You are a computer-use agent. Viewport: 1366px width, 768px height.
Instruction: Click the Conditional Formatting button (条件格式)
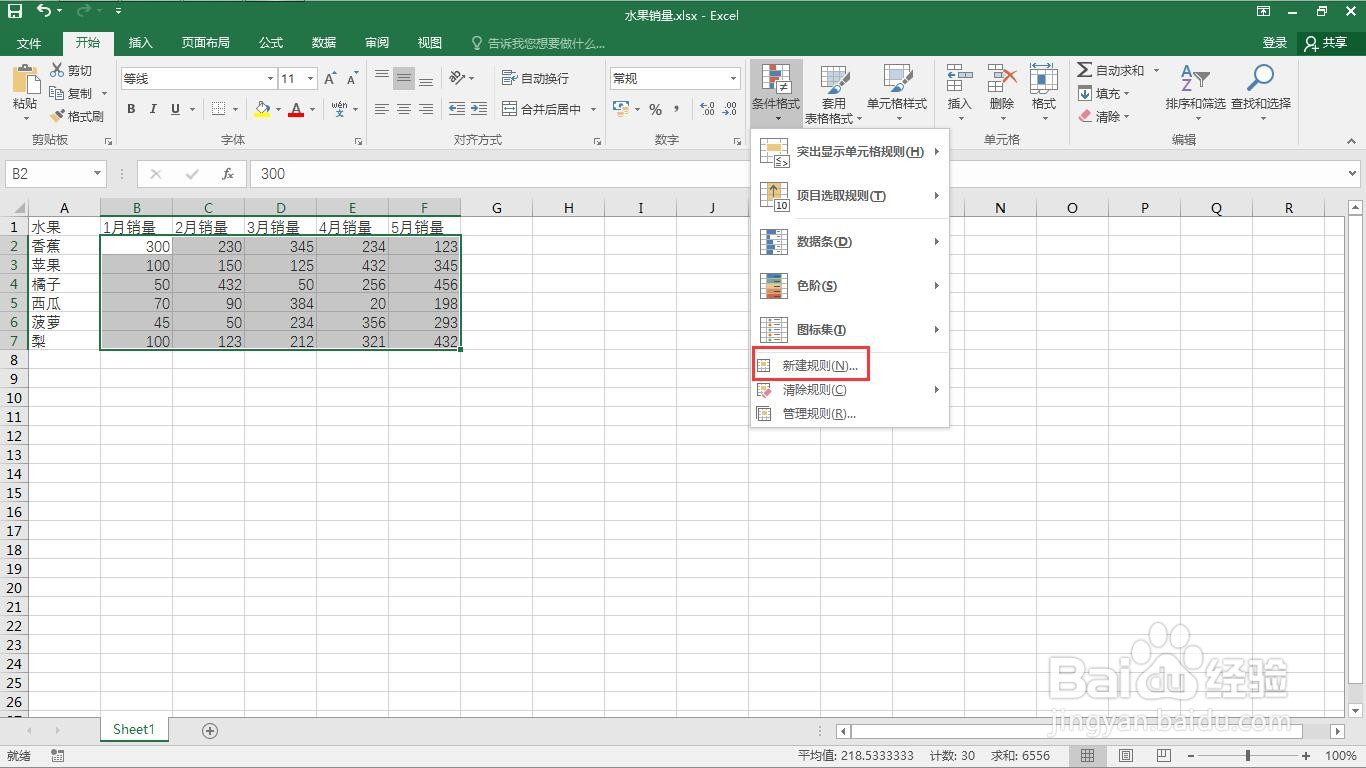[x=776, y=93]
